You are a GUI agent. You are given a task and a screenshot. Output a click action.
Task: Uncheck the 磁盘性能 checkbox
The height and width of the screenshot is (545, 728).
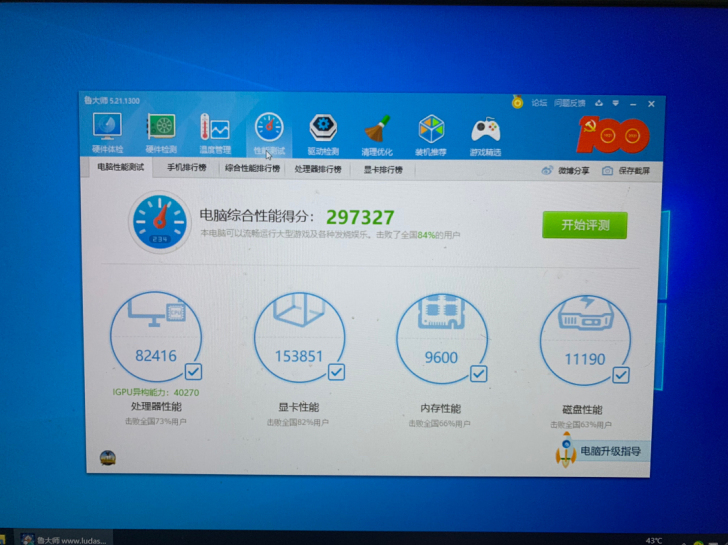[621, 375]
